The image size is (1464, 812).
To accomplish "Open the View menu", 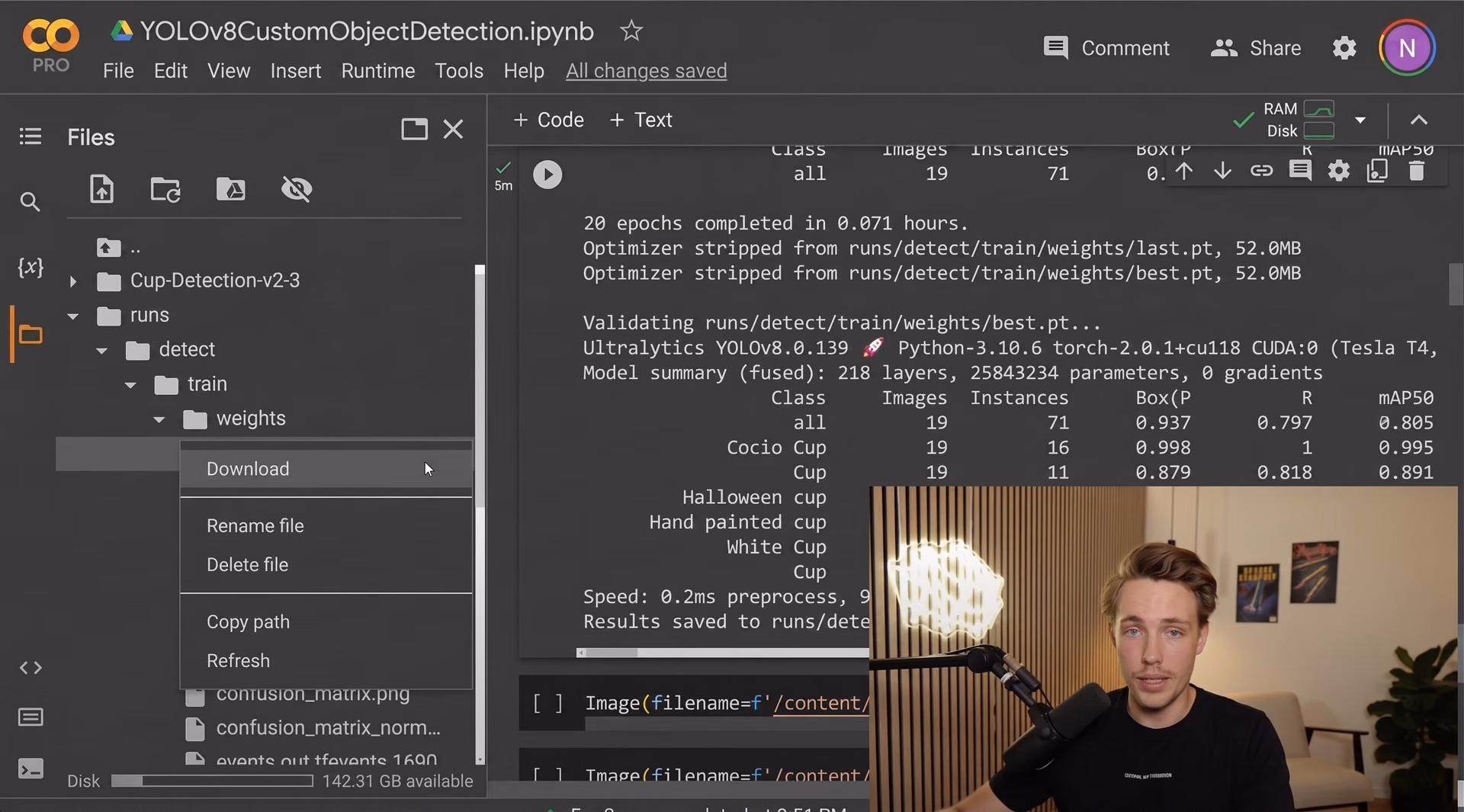I will point(229,71).
